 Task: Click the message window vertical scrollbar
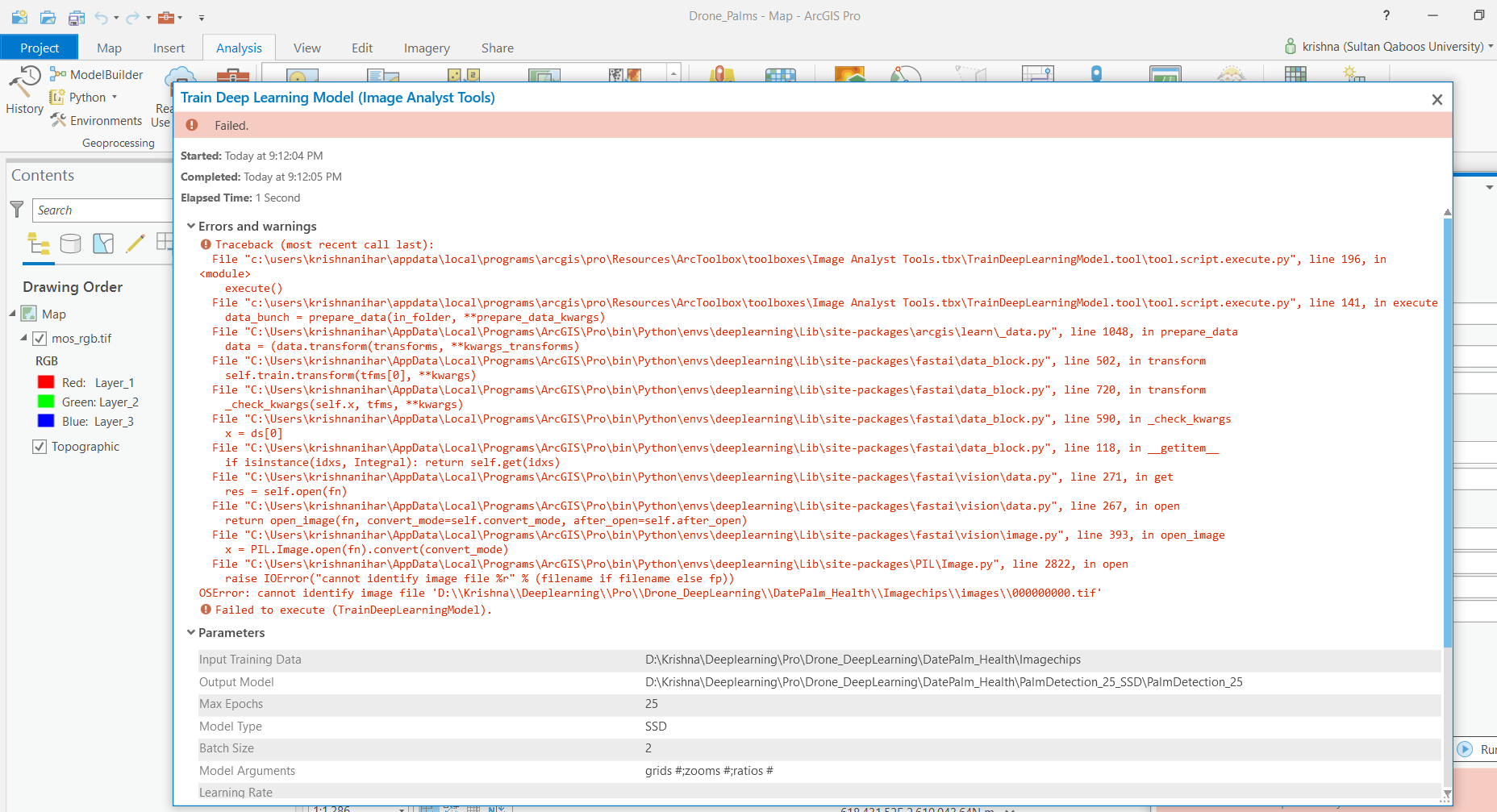(x=1447, y=431)
